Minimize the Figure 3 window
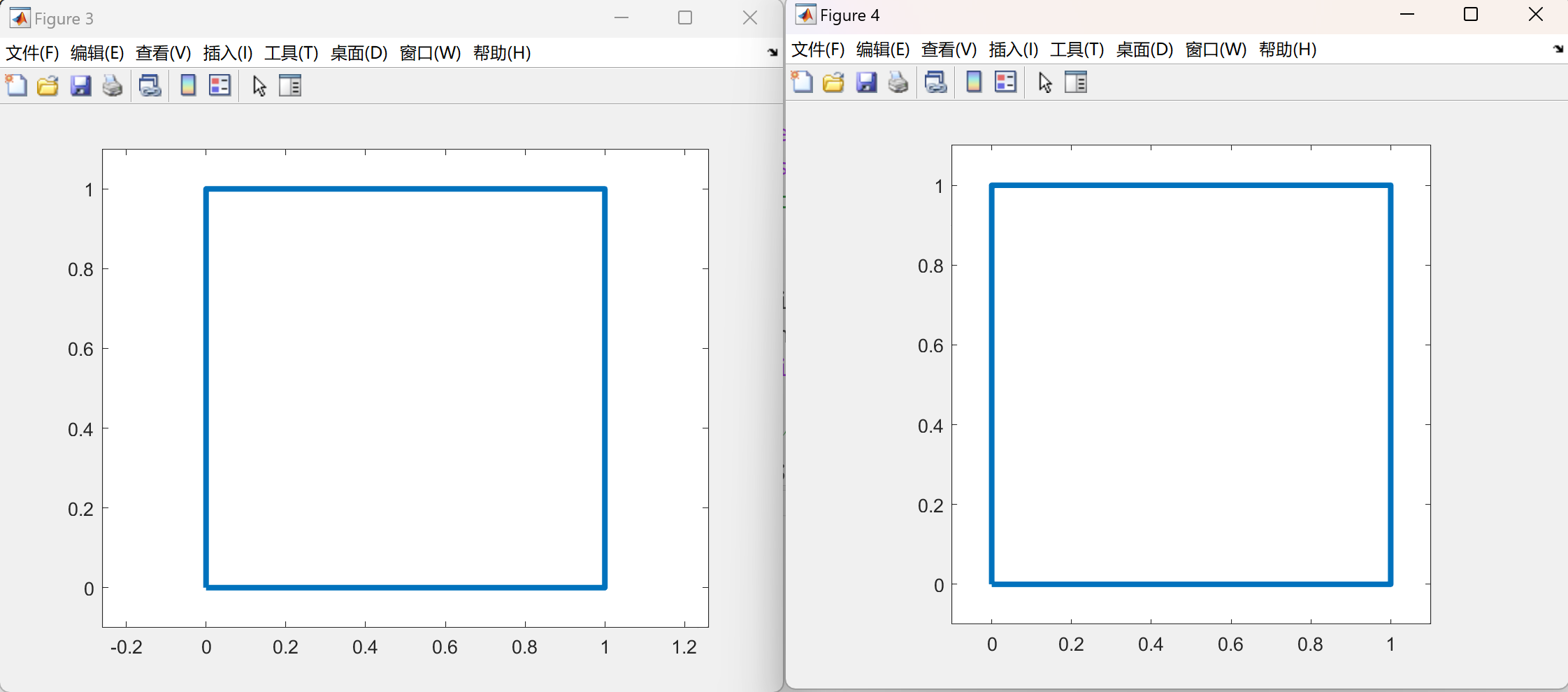 click(621, 17)
